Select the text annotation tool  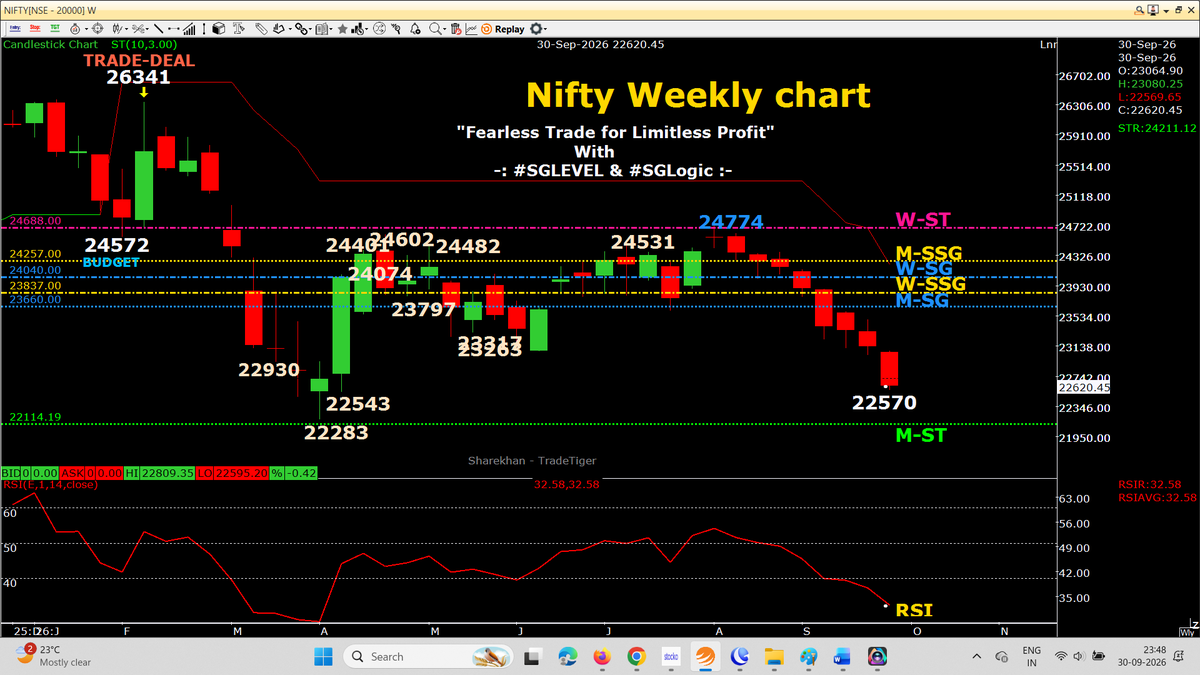click(239, 29)
